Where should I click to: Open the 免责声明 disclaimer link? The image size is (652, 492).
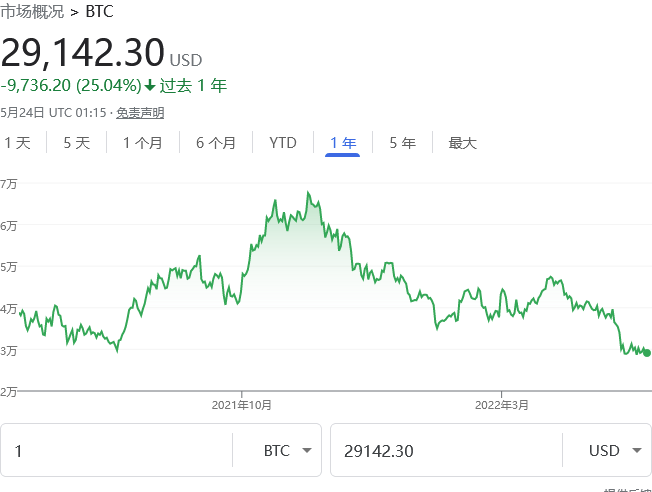click(140, 113)
